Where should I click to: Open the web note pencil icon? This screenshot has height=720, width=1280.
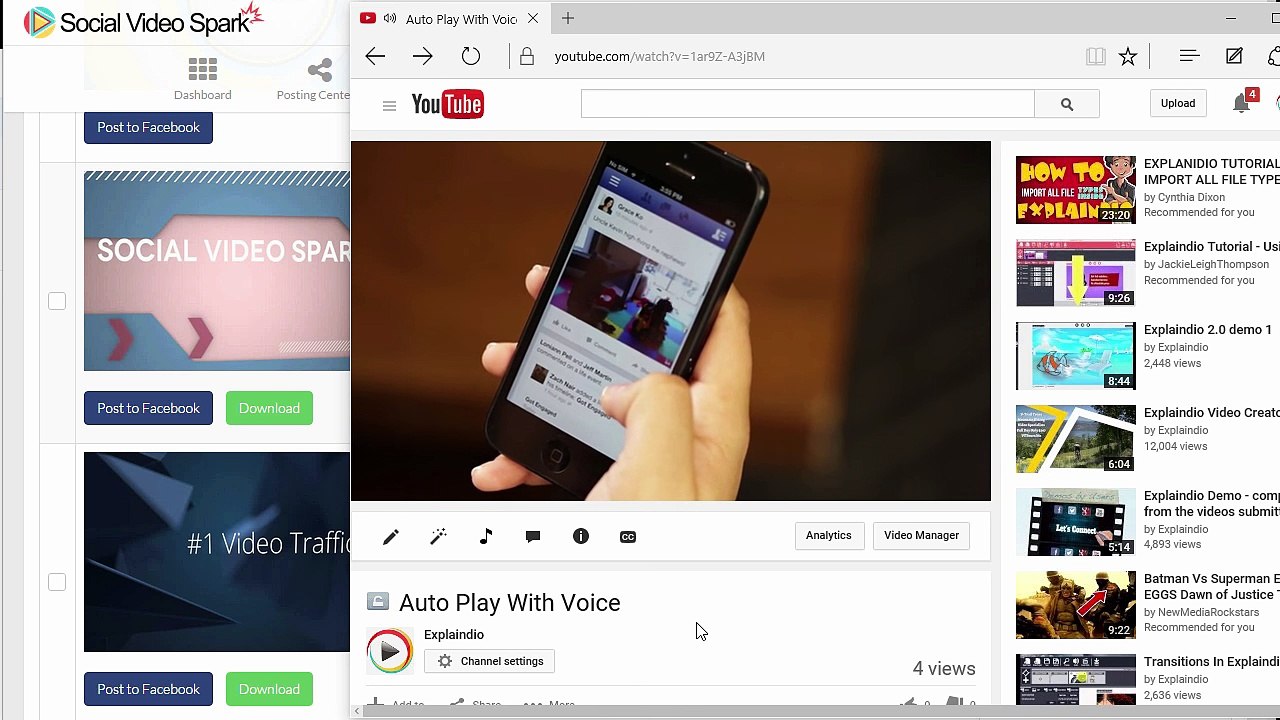click(1234, 57)
